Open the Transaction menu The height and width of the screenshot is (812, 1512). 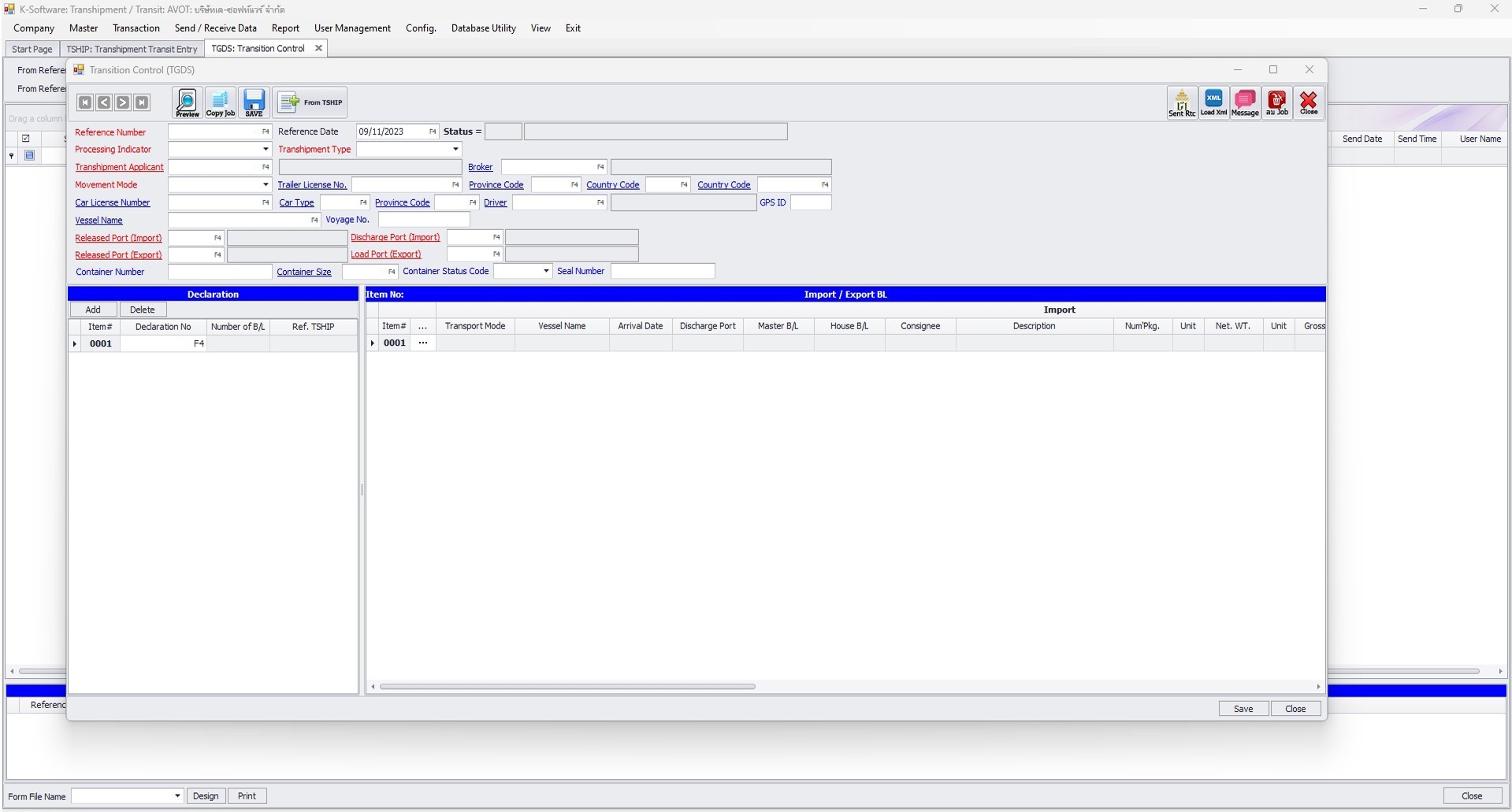[136, 28]
